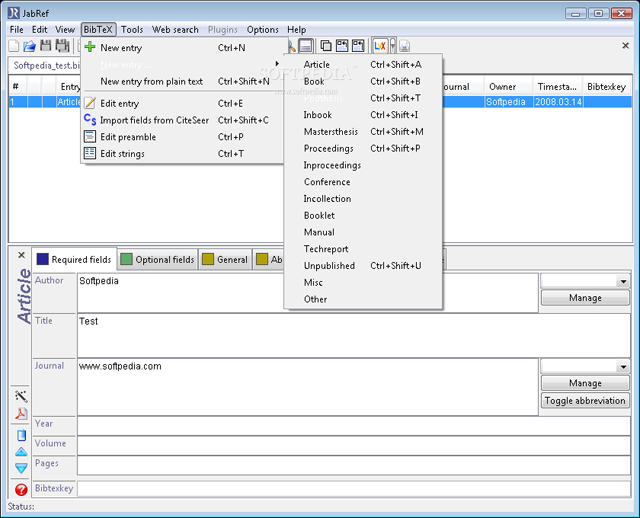Click the blue up arrow for previous entry
Image resolution: width=640 pixels, height=518 pixels.
(x=21, y=452)
